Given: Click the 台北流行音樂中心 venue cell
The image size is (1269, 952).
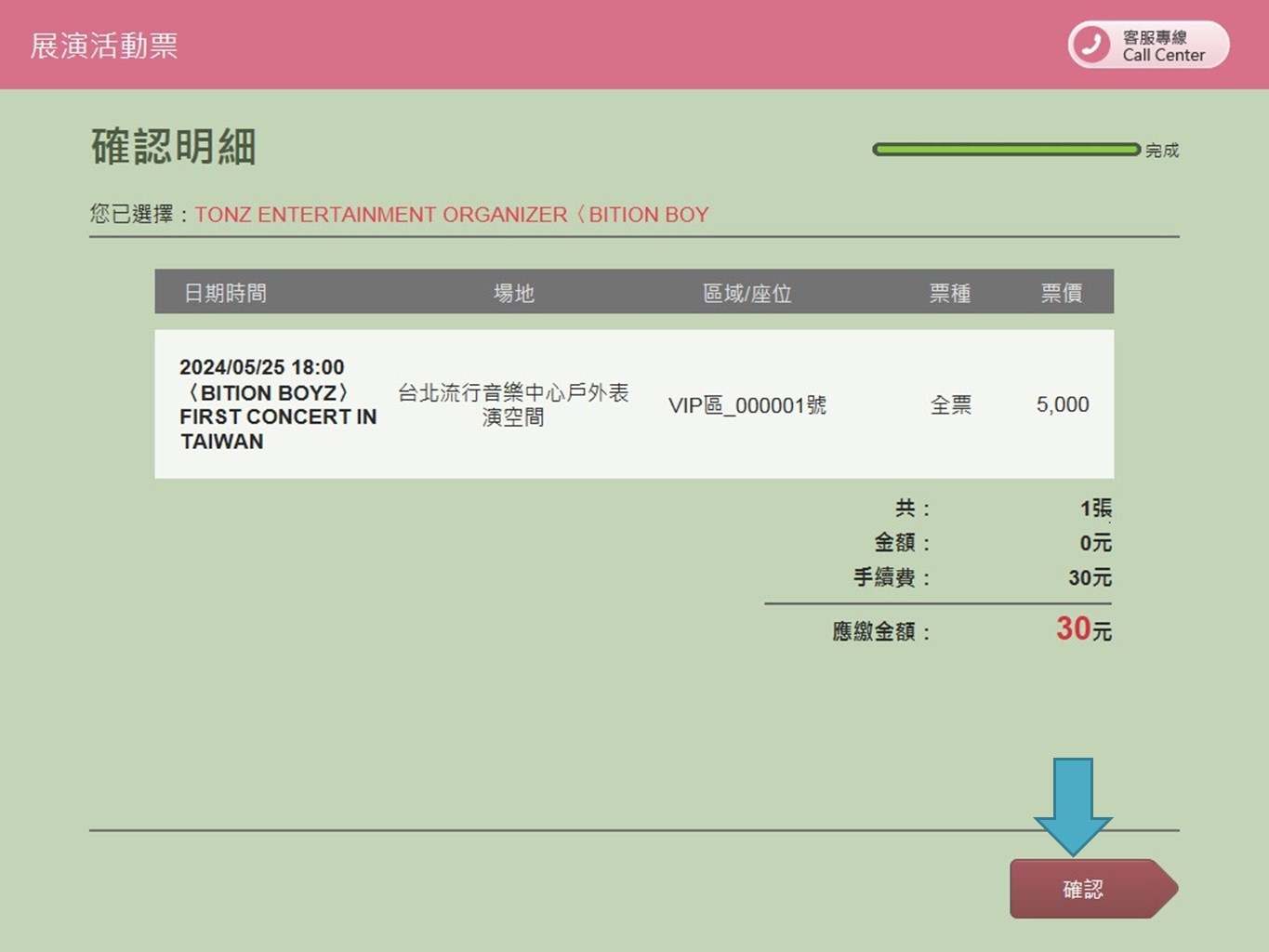Looking at the screenshot, I should click(513, 404).
